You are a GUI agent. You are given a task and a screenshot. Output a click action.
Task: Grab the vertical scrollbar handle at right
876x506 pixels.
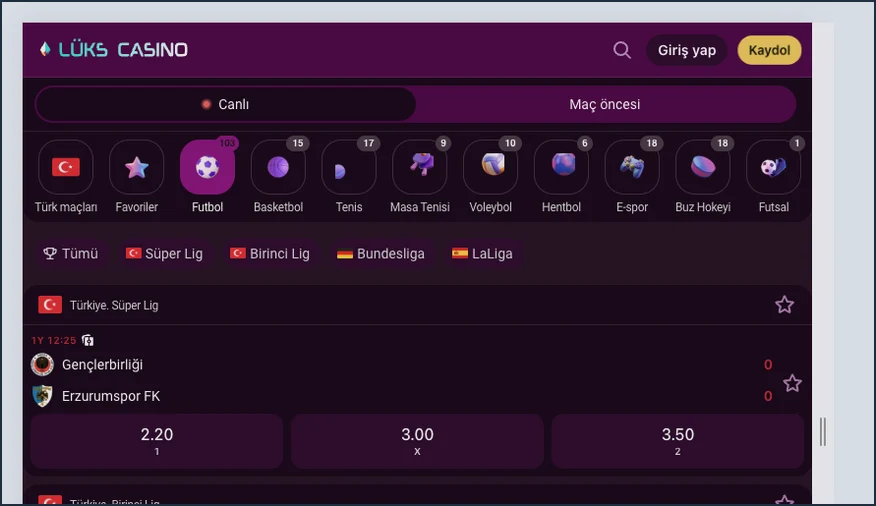(822, 431)
